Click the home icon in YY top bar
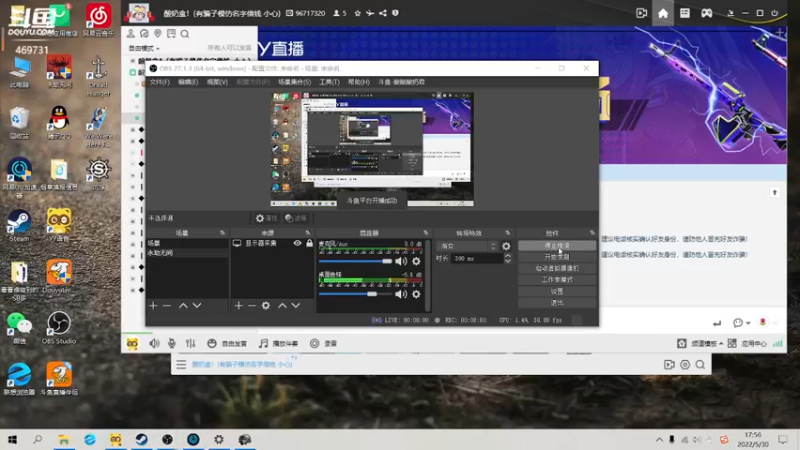Image resolution: width=800 pixels, height=450 pixels. pyautogui.click(x=663, y=13)
